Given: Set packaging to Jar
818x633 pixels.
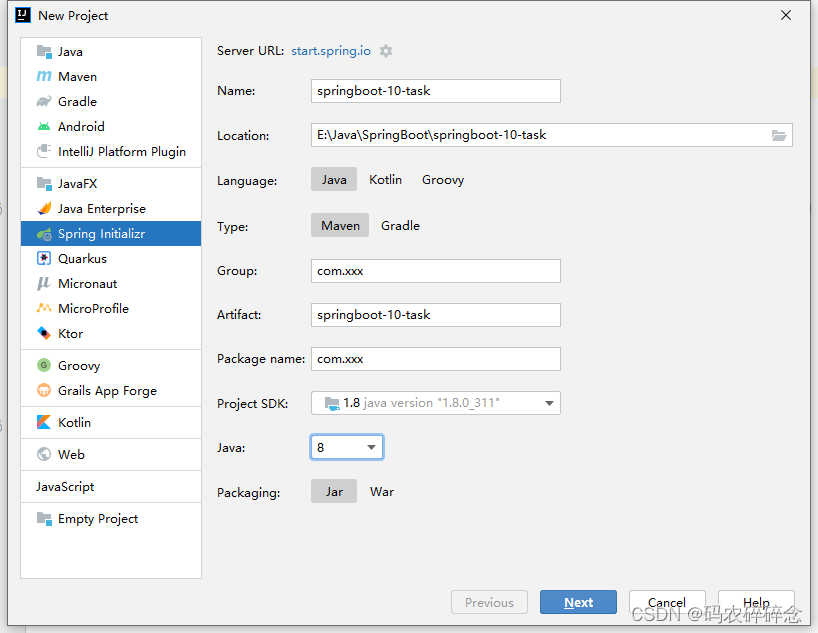Looking at the screenshot, I should click(334, 492).
